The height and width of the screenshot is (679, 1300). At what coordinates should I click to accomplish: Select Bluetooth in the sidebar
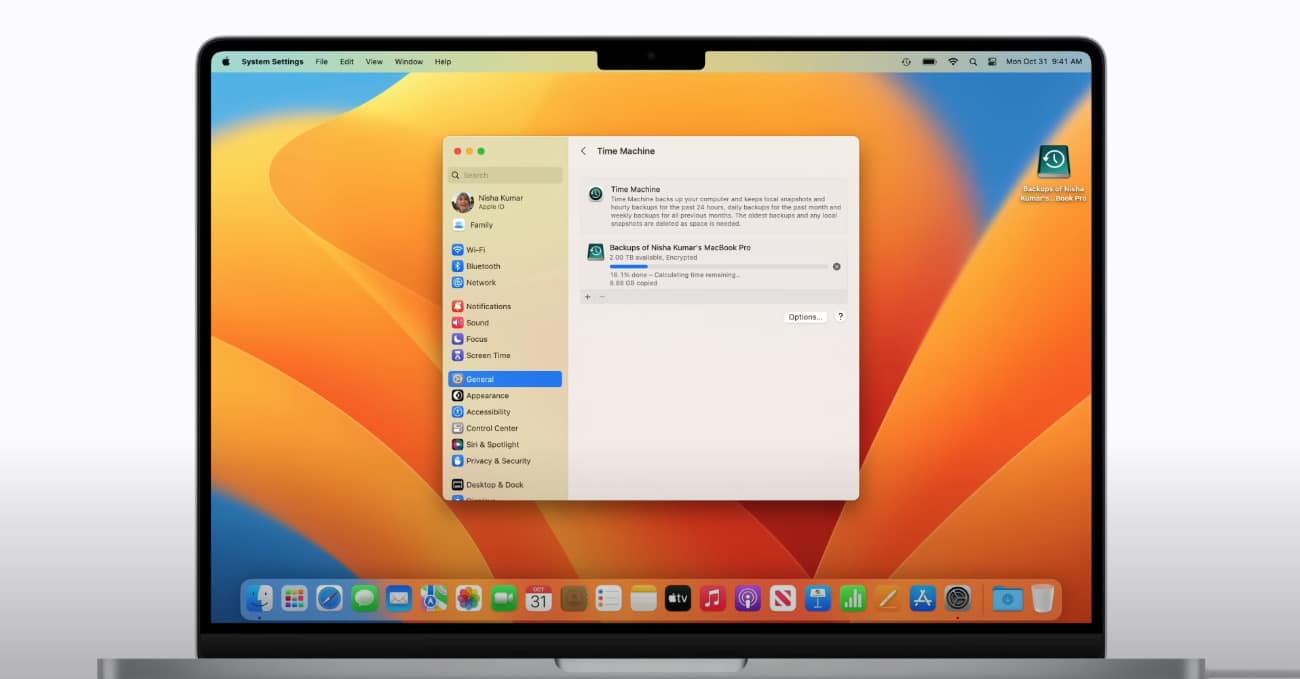(482, 266)
